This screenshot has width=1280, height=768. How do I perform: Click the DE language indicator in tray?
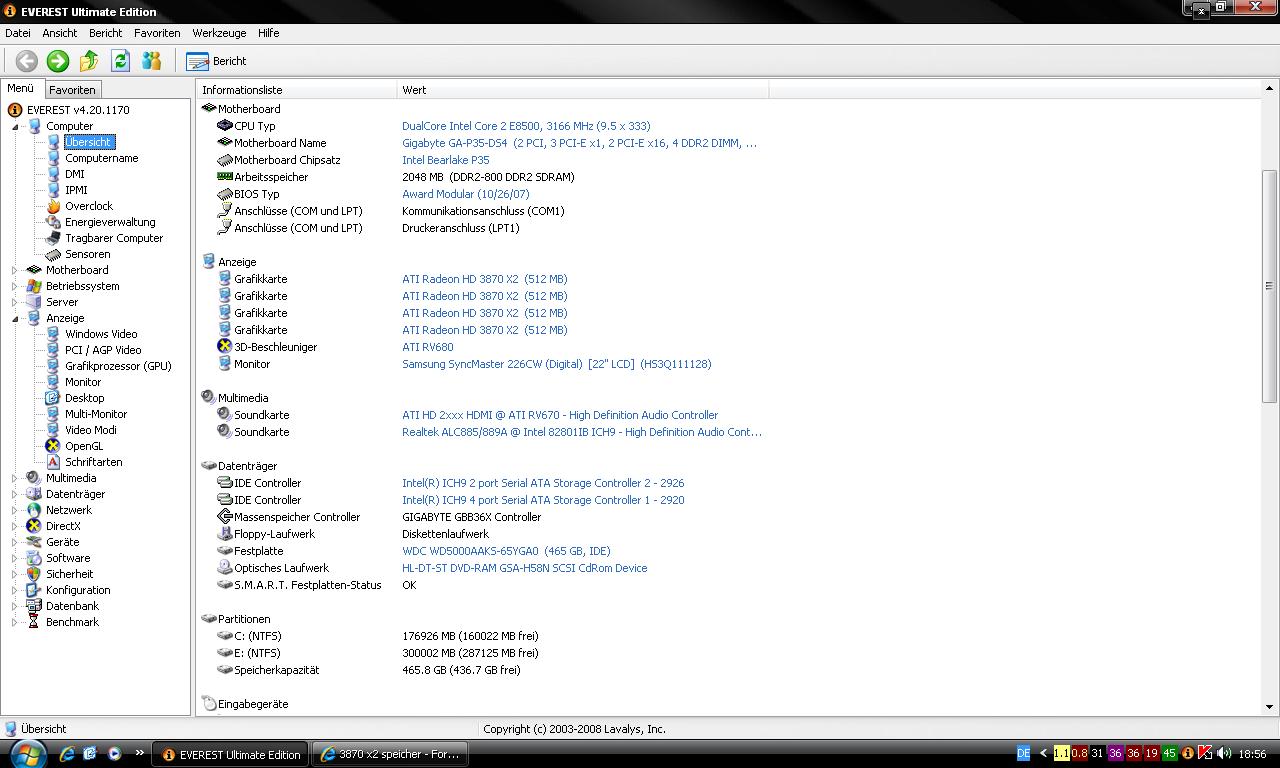(1023, 754)
